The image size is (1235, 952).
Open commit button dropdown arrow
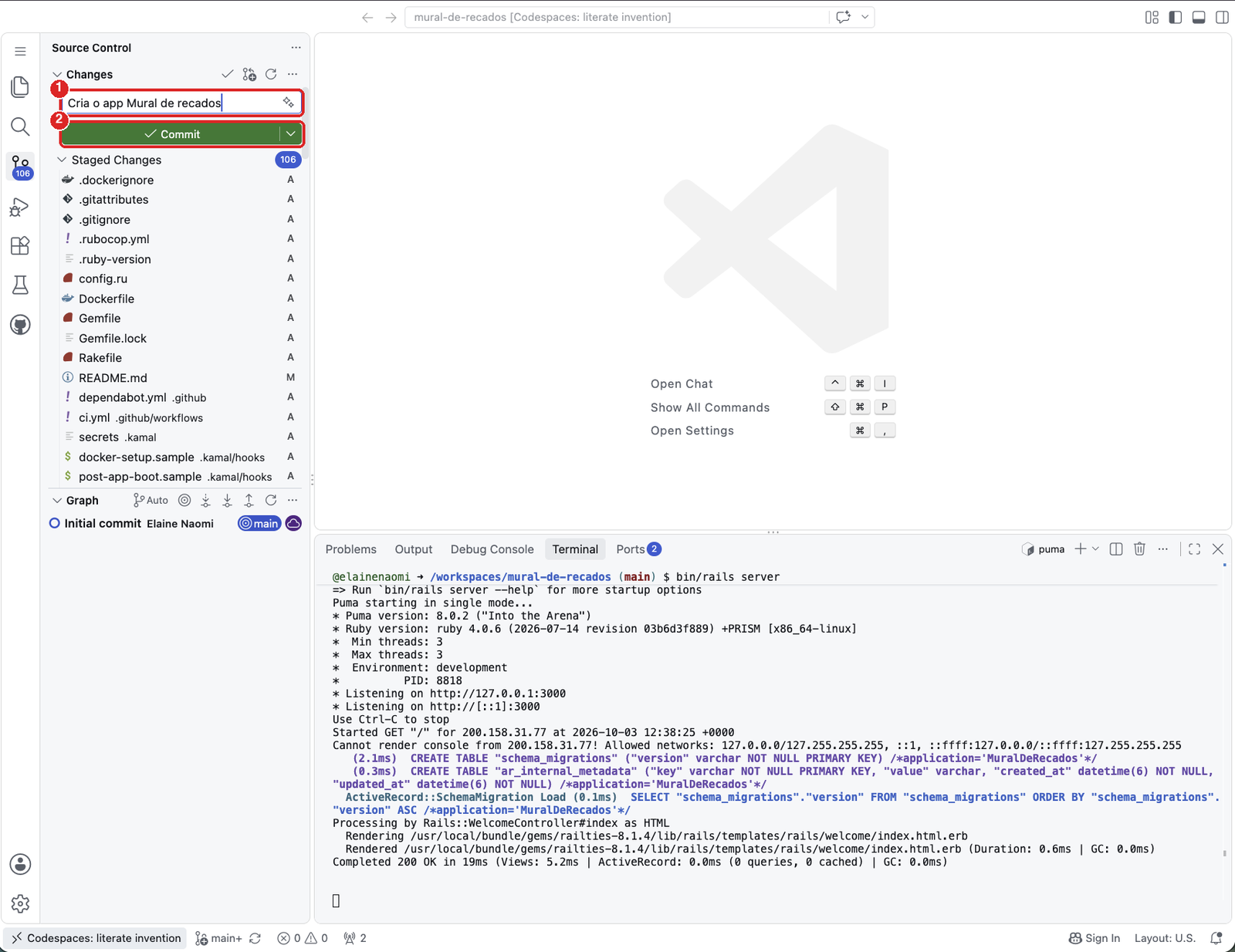(291, 133)
